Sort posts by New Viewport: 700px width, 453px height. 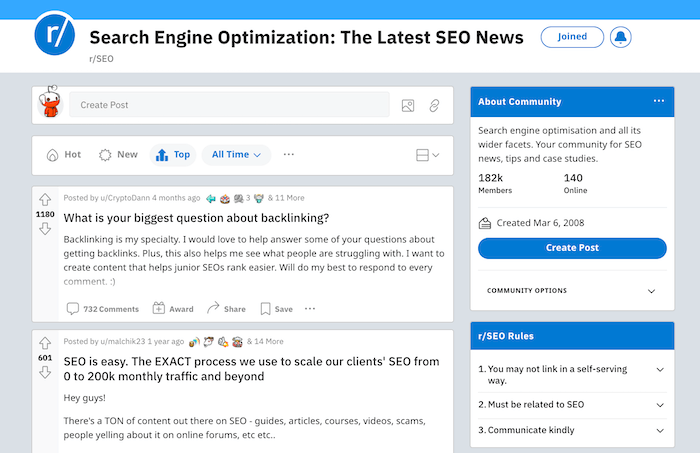pyautogui.click(x=118, y=155)
